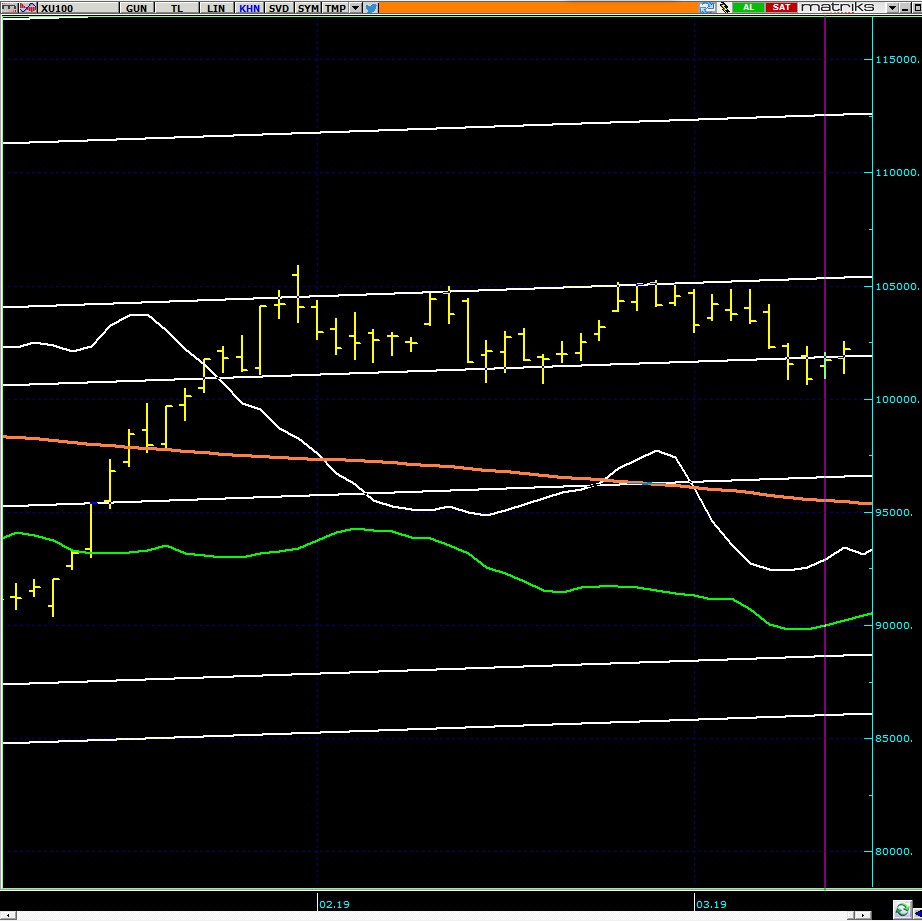Click the Matriks chart window icon
Image resolution: width=922 pixels, height=921 pixels.
pos(9,8)
